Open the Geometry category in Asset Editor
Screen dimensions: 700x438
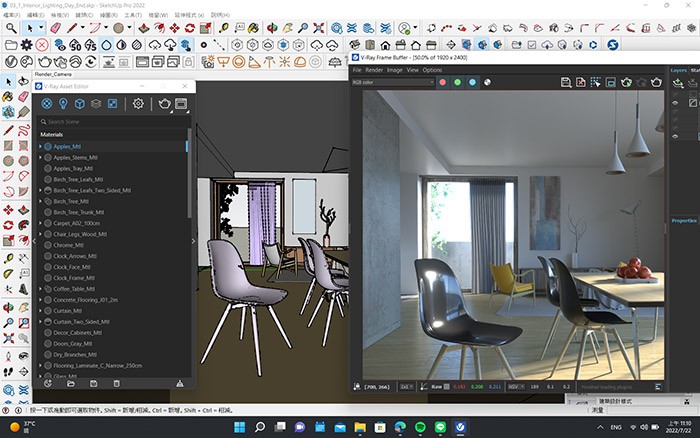80,103
